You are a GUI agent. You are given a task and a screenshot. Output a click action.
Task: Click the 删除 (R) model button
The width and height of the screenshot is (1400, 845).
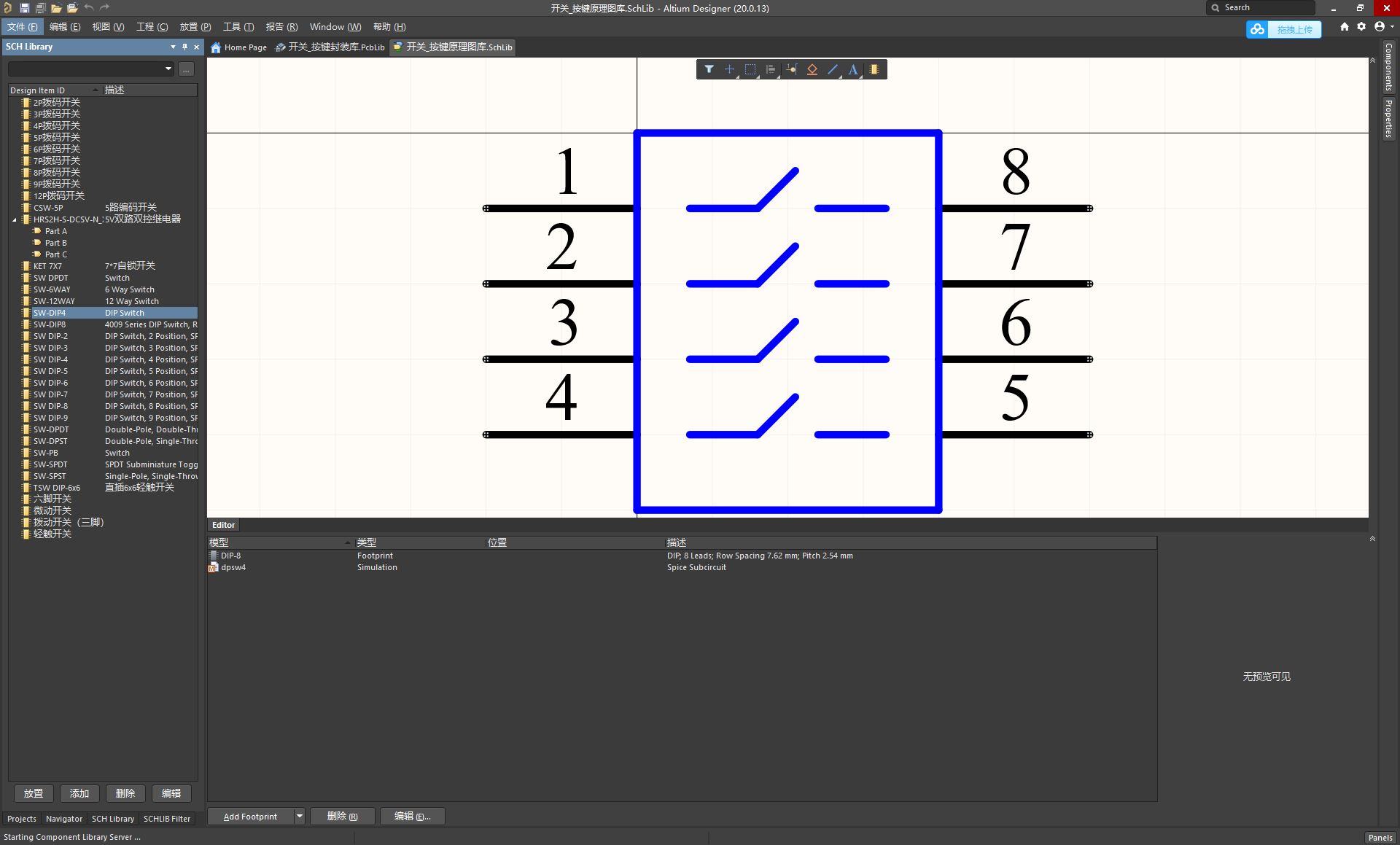pos(343,817)
